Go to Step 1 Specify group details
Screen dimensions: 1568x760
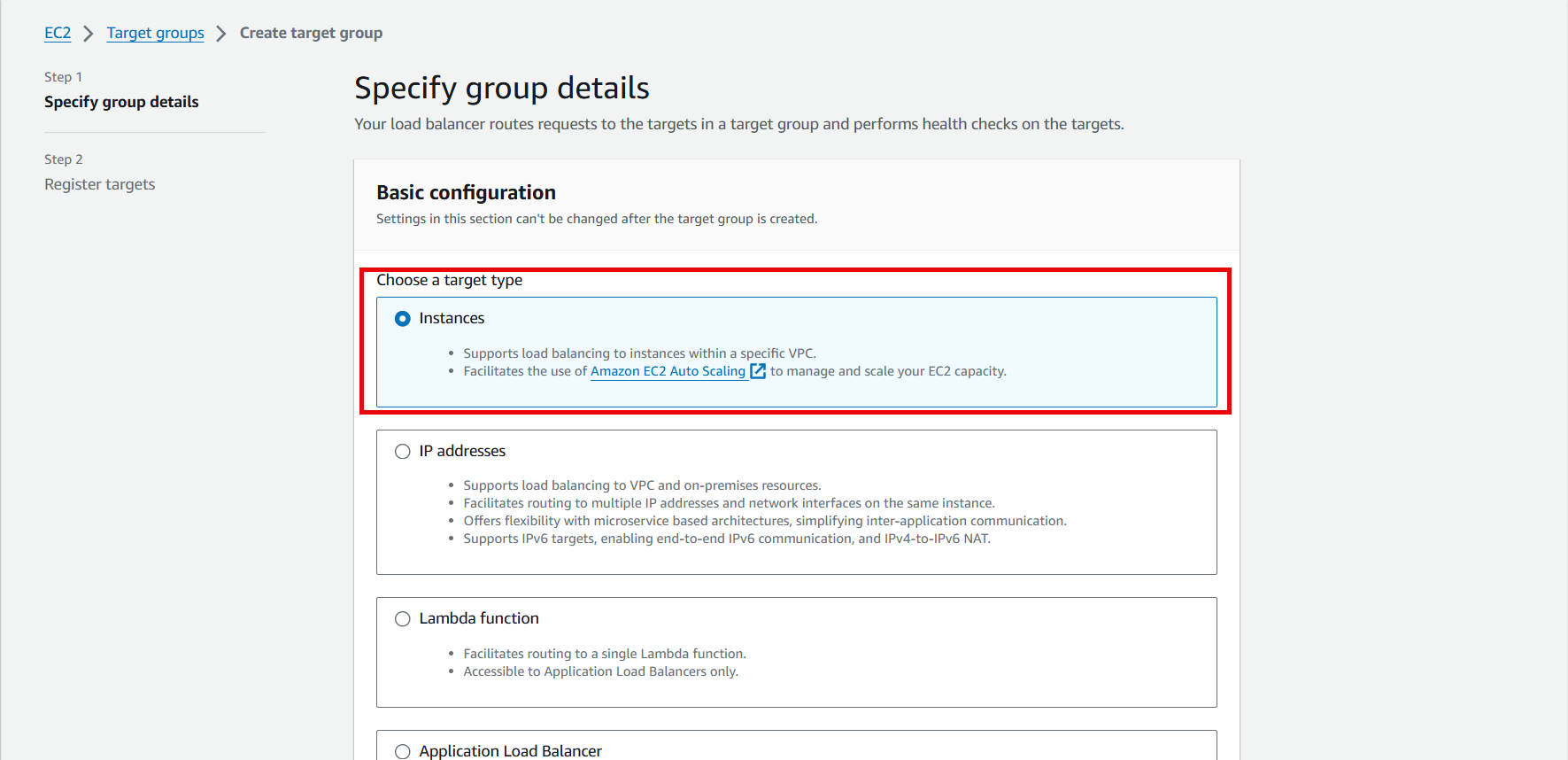[x=121, y=102]
